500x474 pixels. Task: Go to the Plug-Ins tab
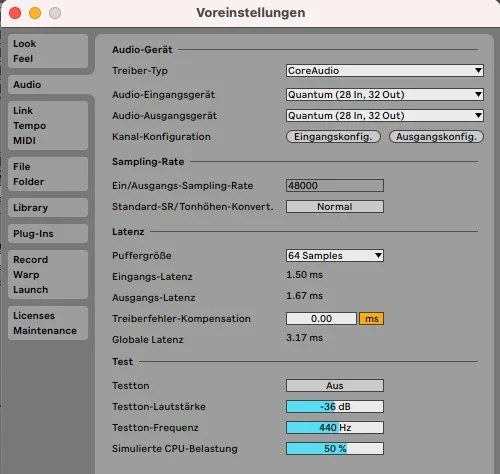pos(48,233)
